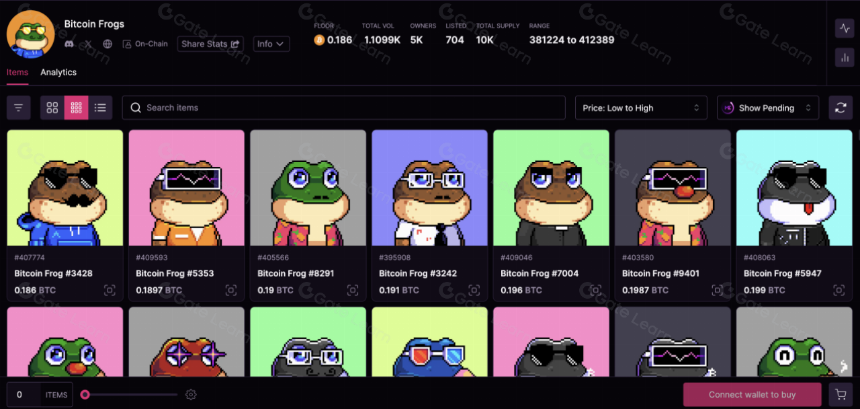This screenshot has height=409, width=860.
Task: Click the On-Chain indicator
Action: pyautogui.click(x=145, y=44)
